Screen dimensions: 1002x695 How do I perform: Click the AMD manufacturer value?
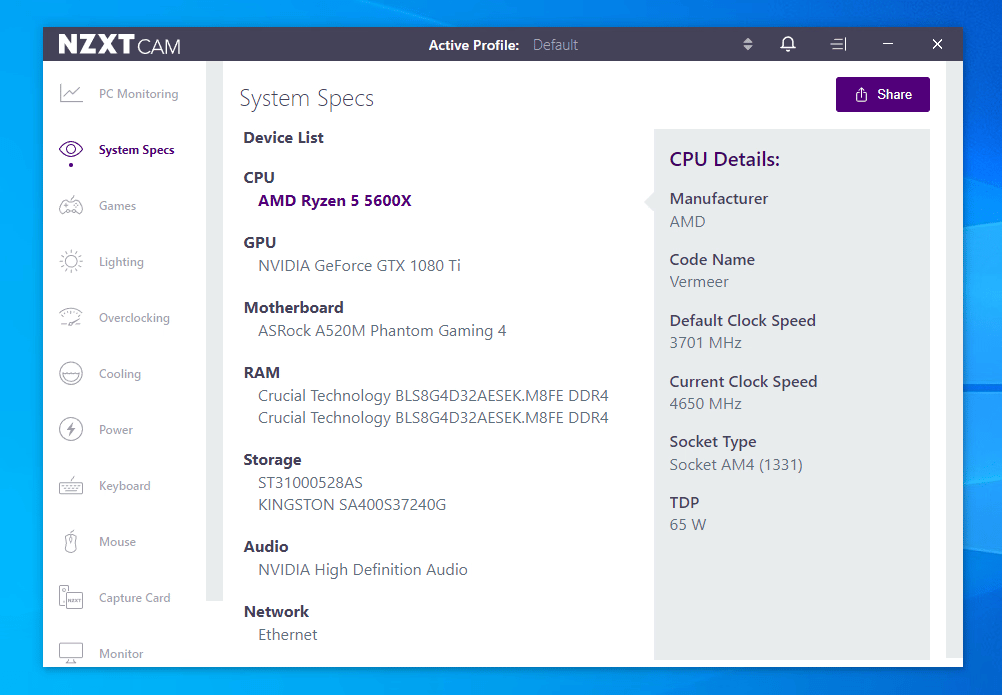coord(688,222)
